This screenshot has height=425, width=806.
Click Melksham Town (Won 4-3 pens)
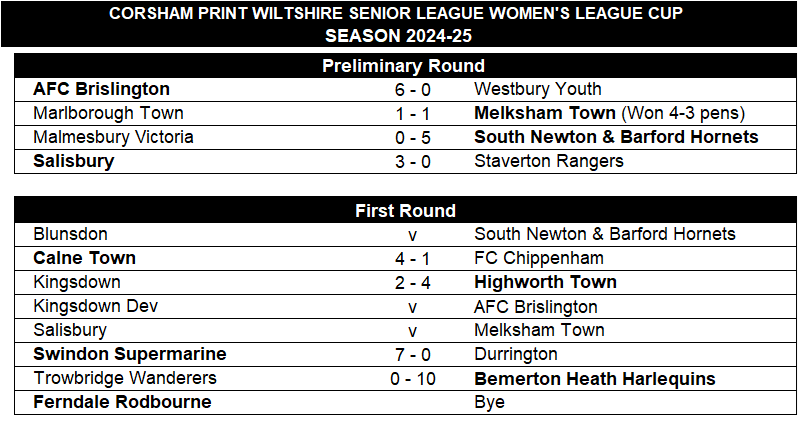(609, 113)
